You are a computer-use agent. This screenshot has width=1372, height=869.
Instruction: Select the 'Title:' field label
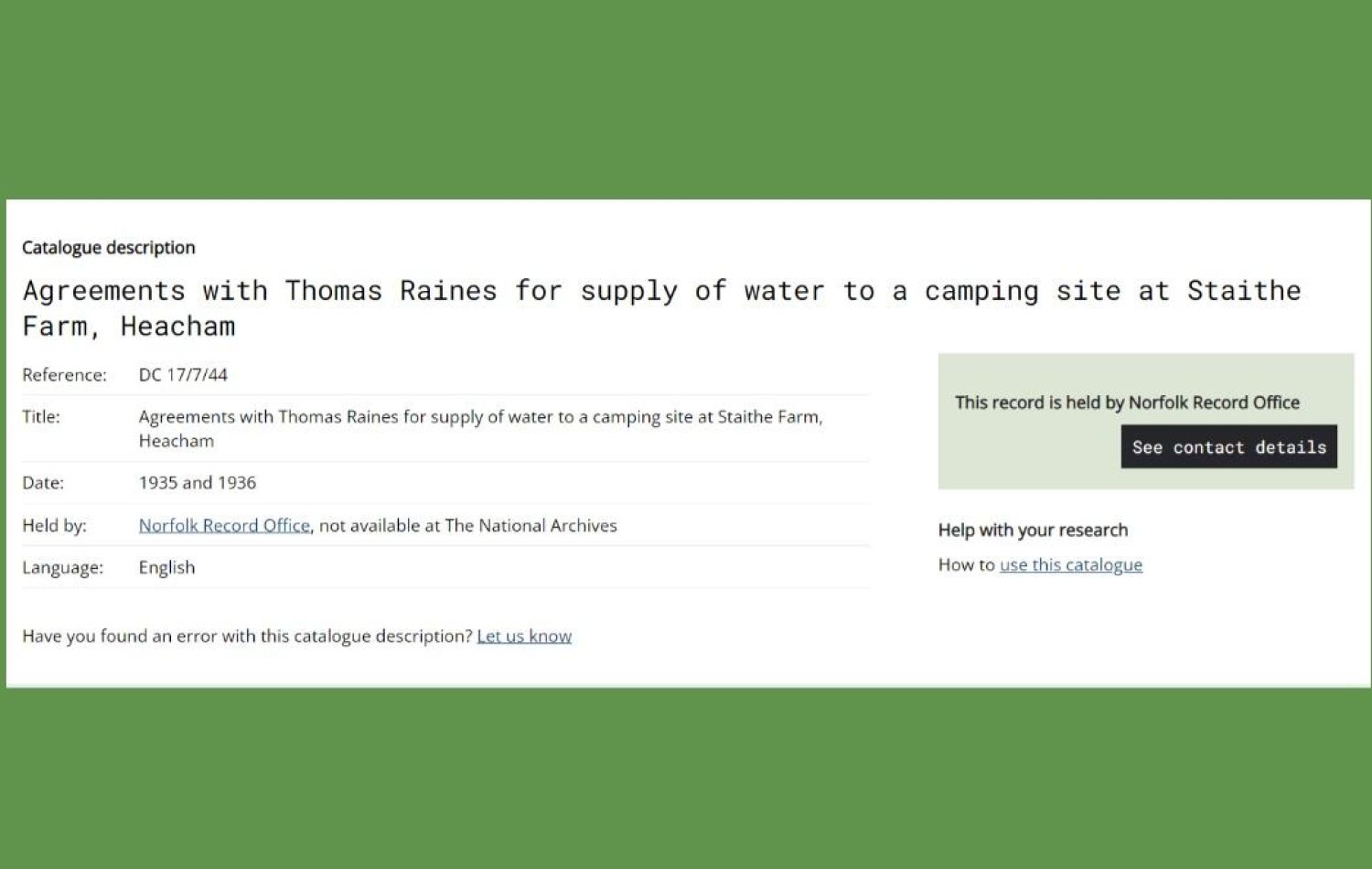(41, 416)
